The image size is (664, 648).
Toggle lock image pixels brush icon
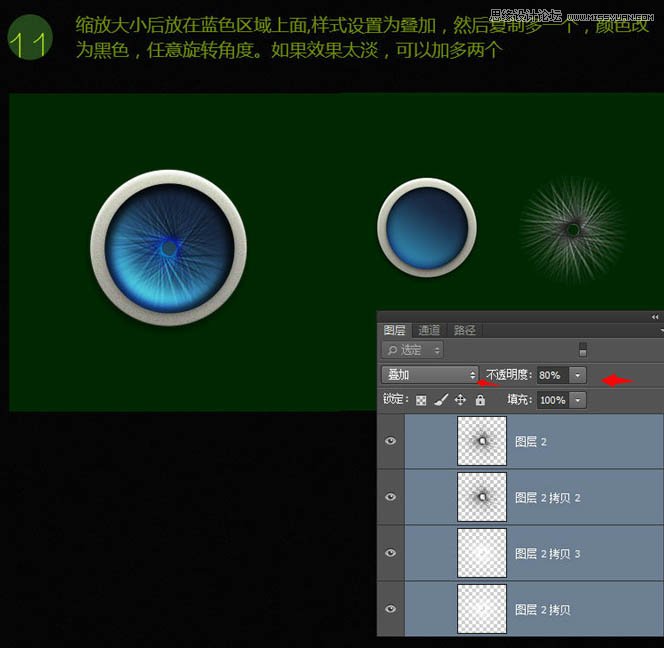point(441,400)
